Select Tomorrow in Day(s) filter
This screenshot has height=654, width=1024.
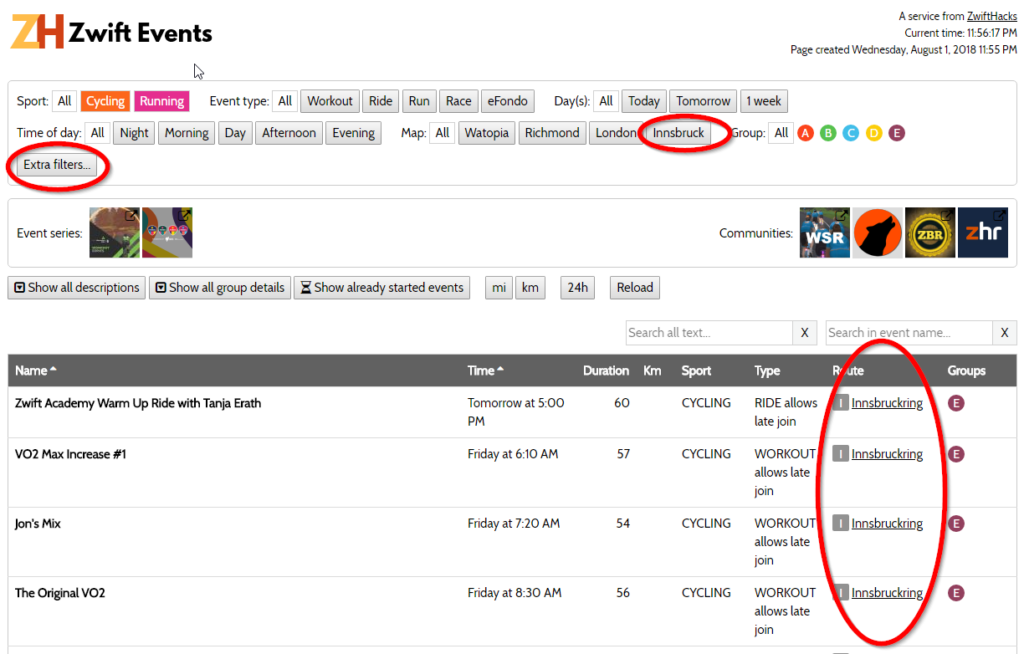pos(703,101)
